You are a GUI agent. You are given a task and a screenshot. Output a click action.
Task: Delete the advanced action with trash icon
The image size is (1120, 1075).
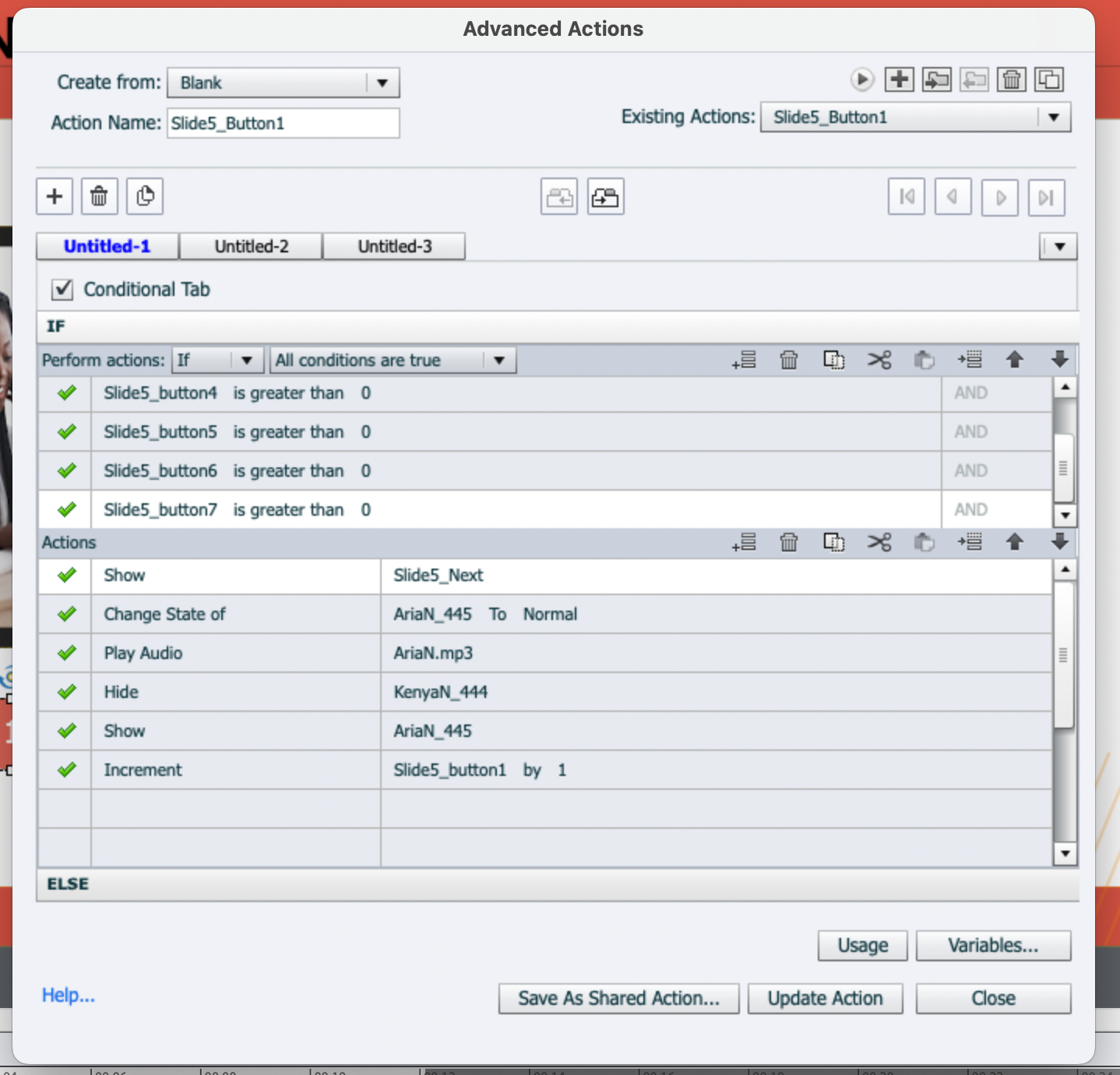[1010, 79]
